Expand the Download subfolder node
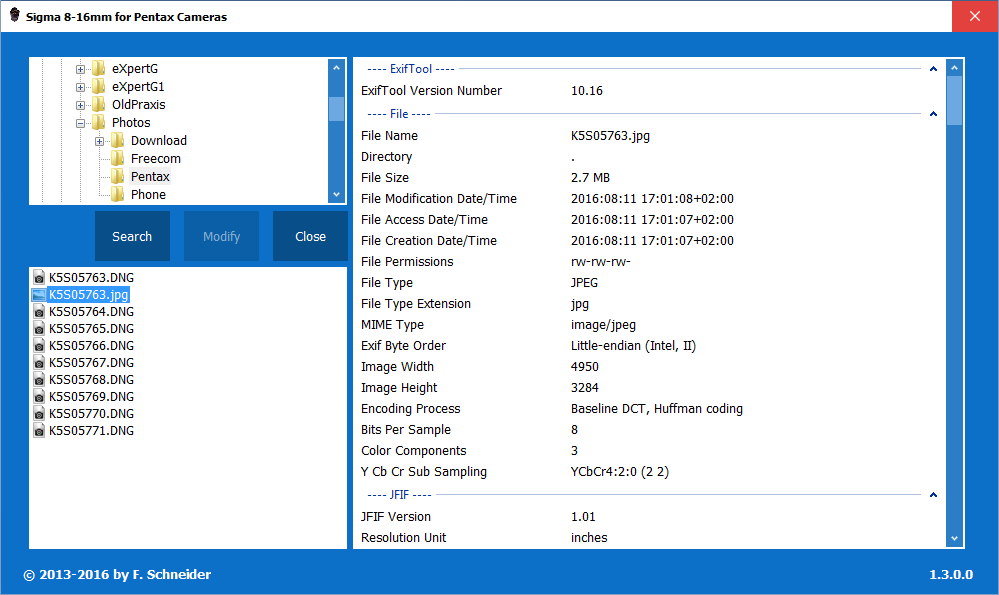 pyautogui.click(x=99, y=141)
